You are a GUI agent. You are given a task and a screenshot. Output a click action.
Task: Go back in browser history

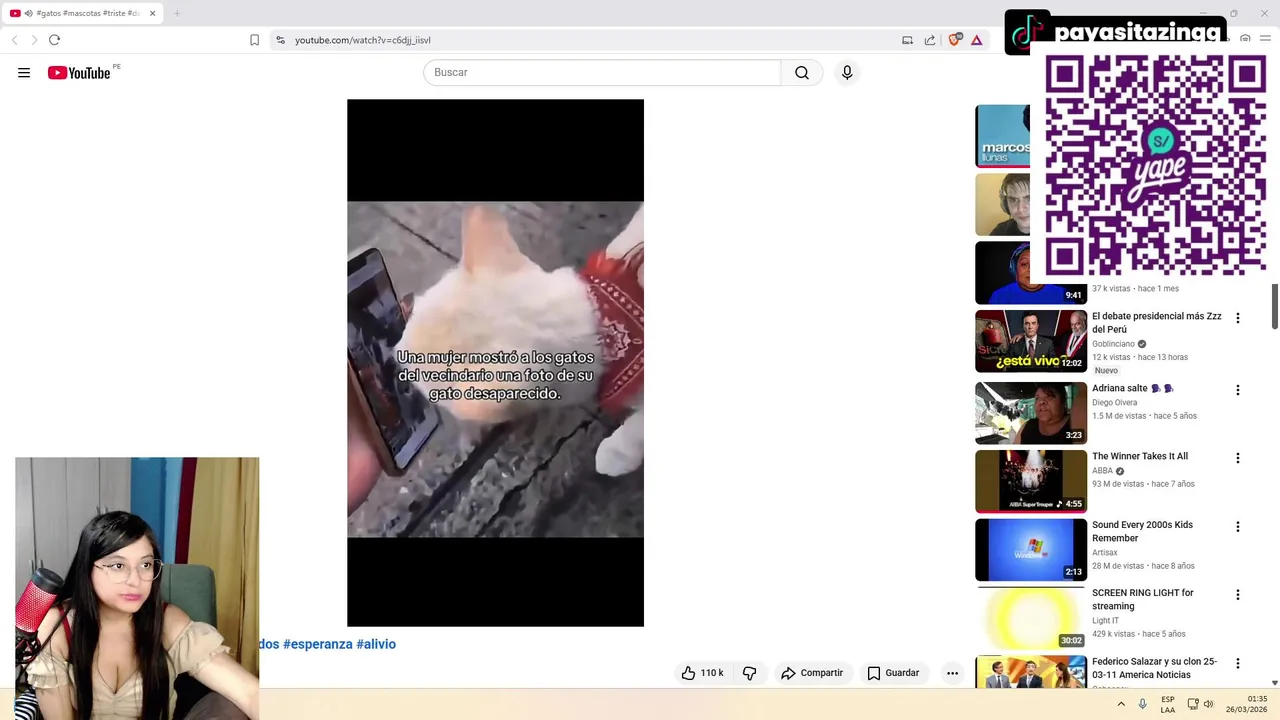coord(14,40)
